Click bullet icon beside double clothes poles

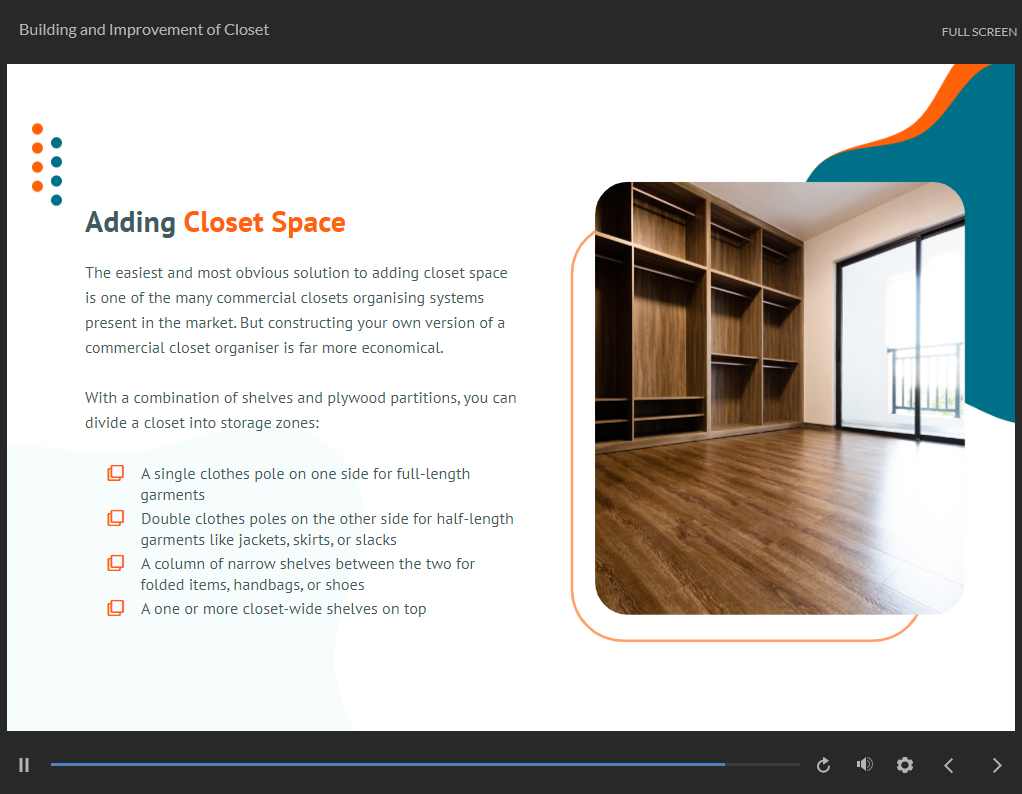[116, 519]
